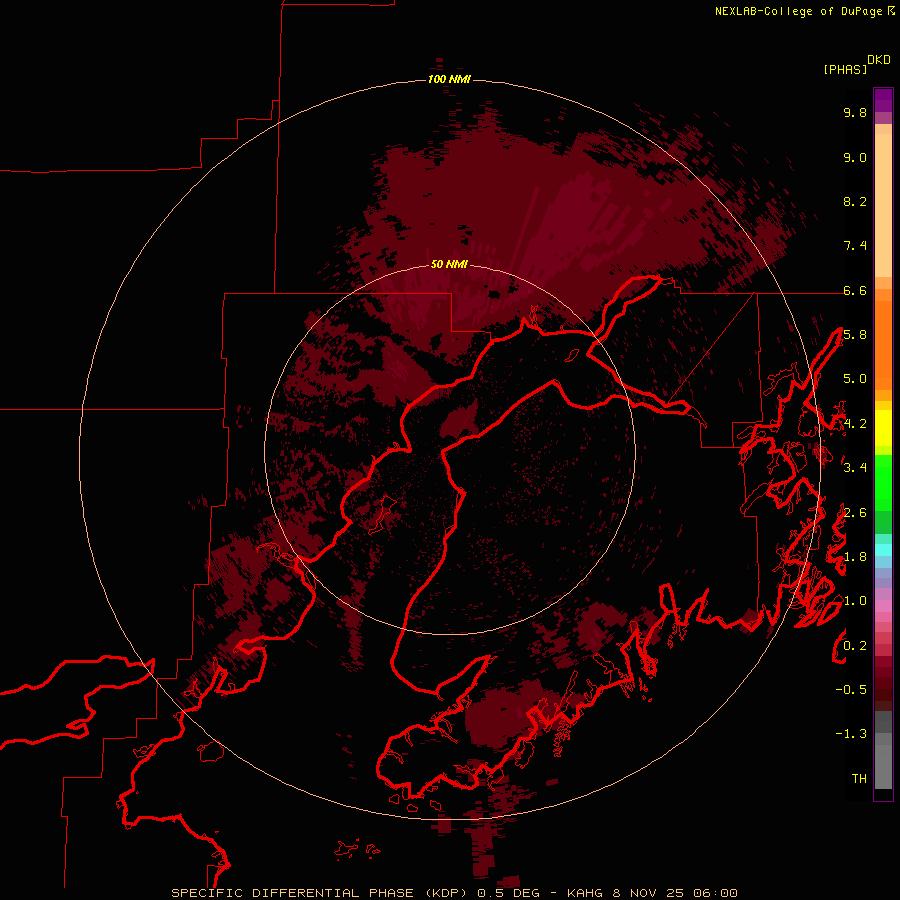The height and width of the screenshot is (900, 900).
Task: Click the pink legend band near 1.0
Action: pos(883,606)
